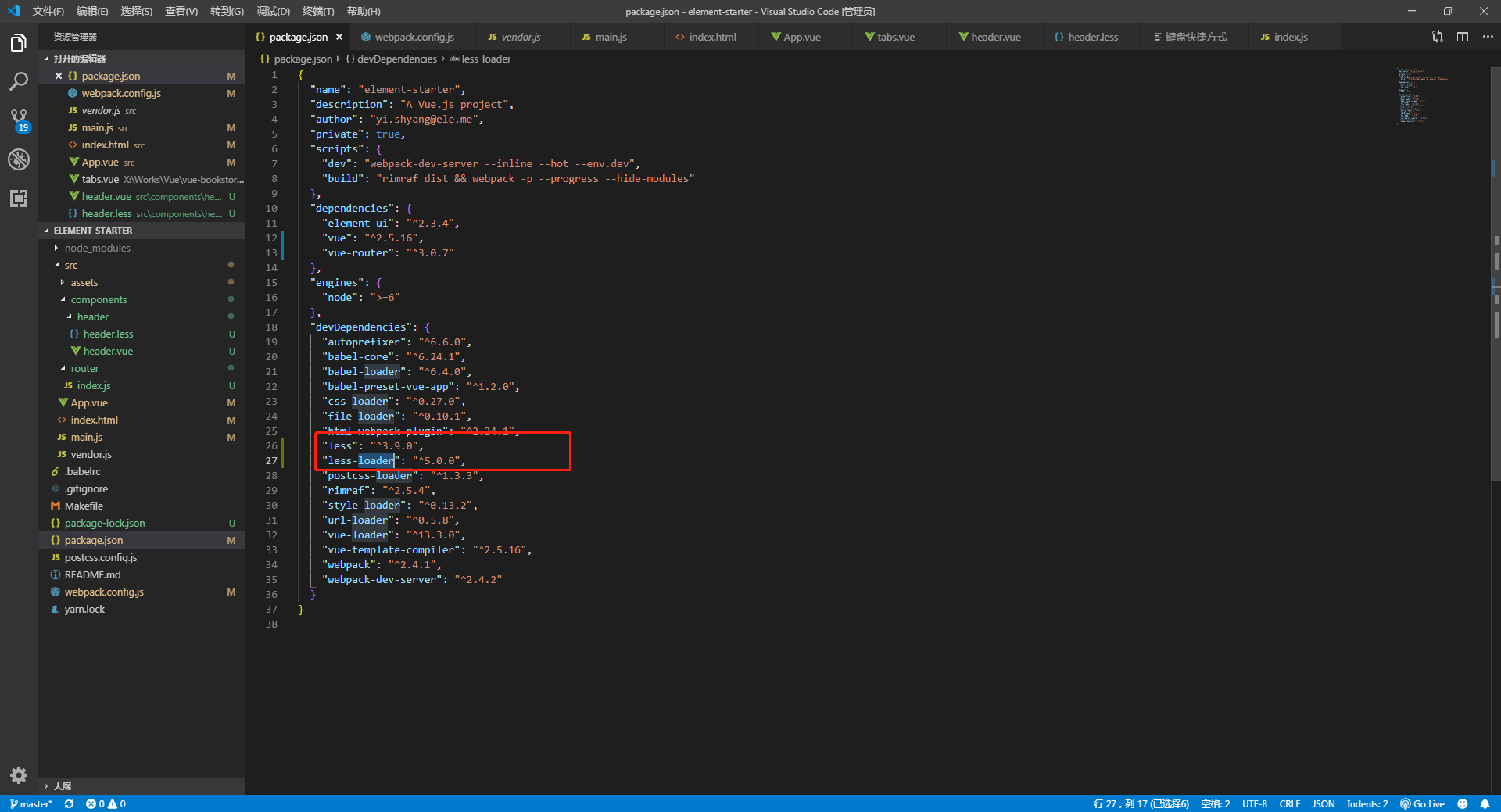The image size is (1501, 812).
Task: Open the notifications bell
Action: 1485,803
